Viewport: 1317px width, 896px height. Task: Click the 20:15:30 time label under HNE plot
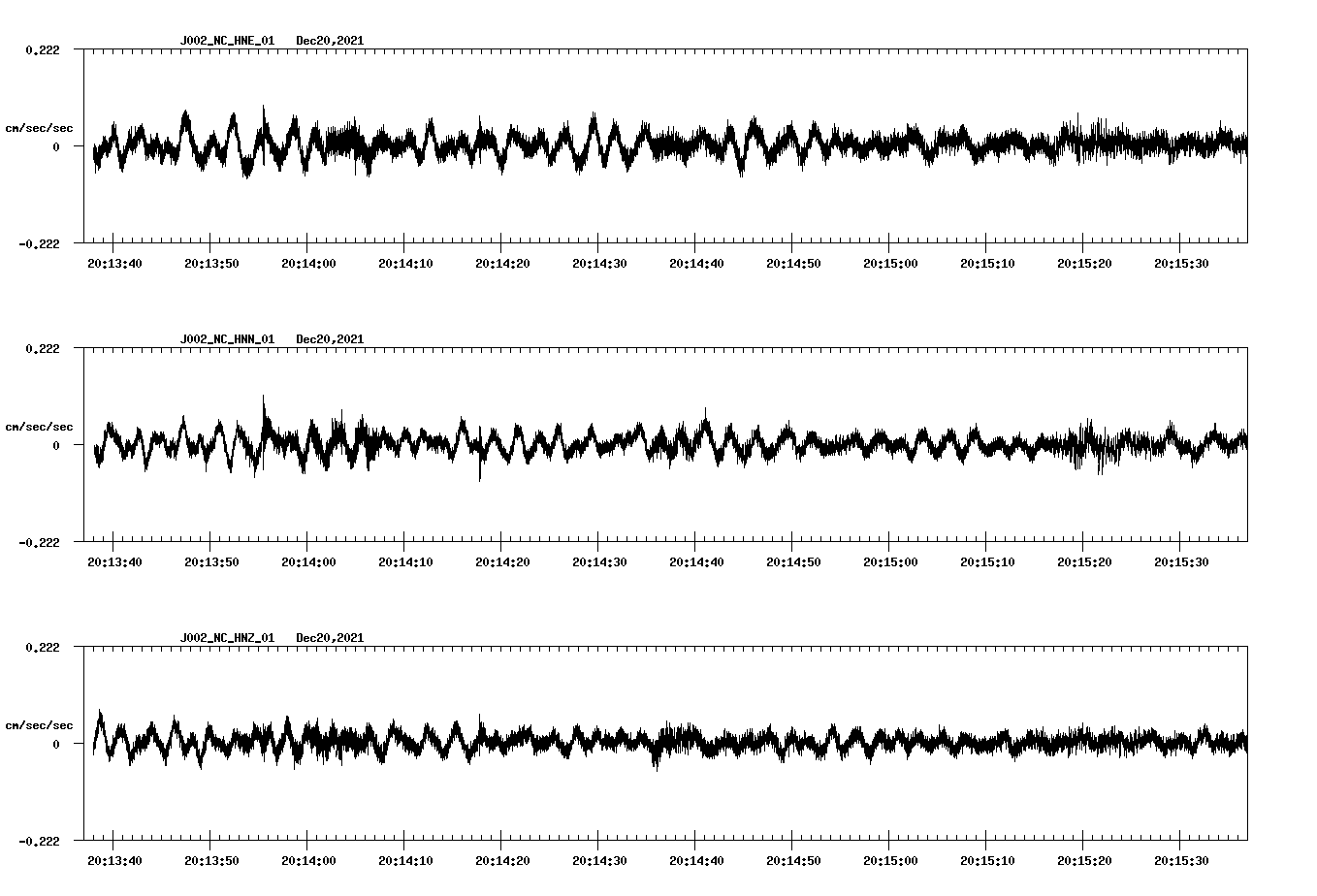(1181, 263)
